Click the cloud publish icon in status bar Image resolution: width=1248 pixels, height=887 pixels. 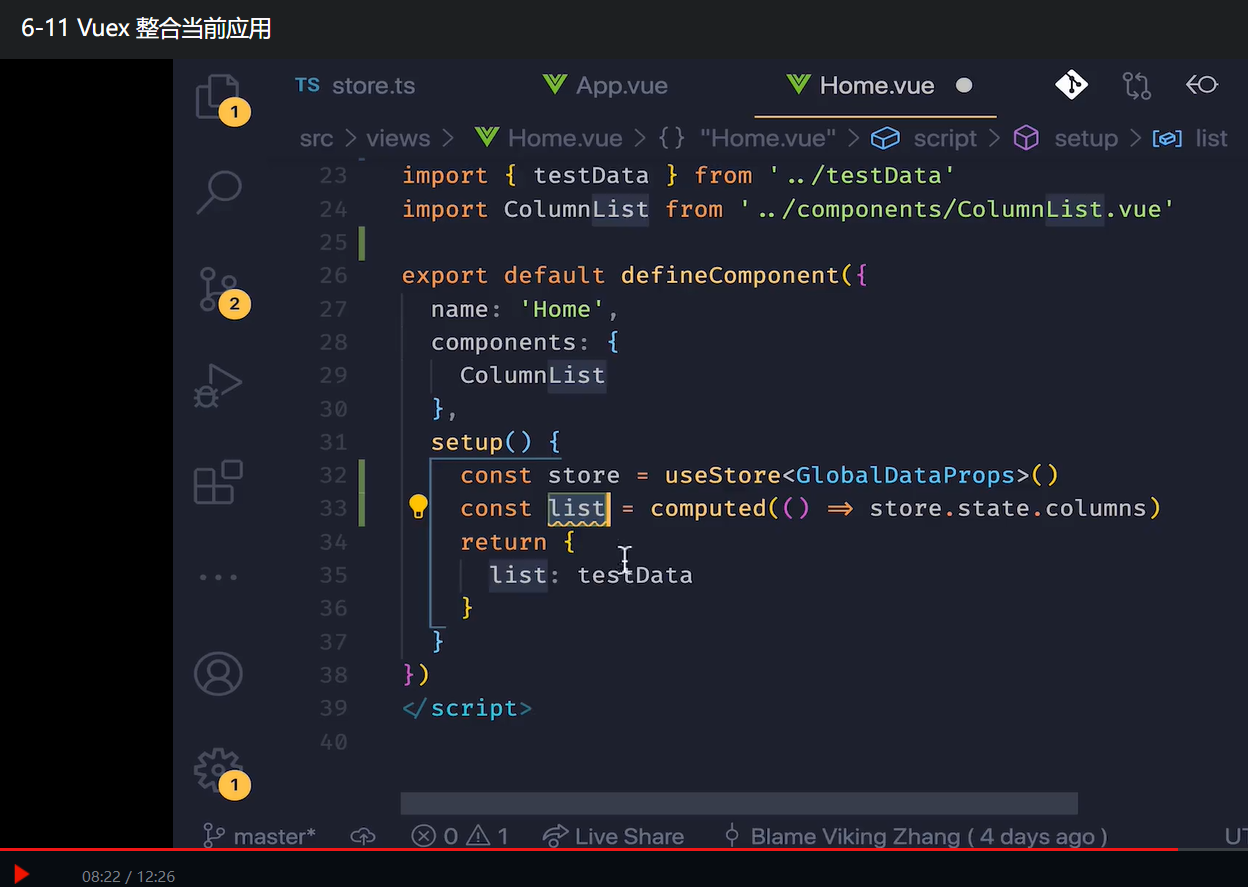tap(363, 836)
